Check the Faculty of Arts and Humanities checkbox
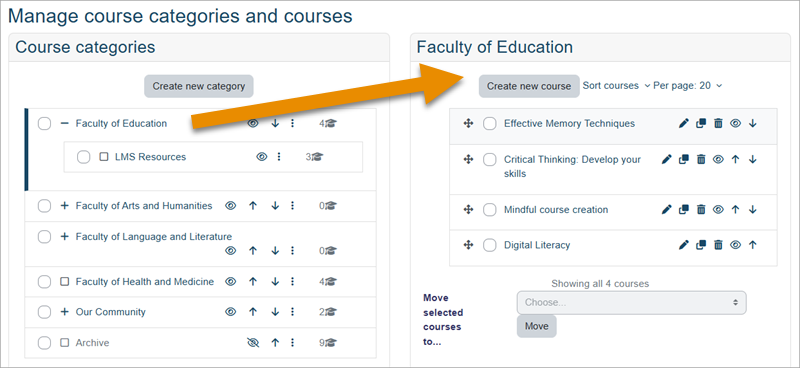 pos(44,206)
